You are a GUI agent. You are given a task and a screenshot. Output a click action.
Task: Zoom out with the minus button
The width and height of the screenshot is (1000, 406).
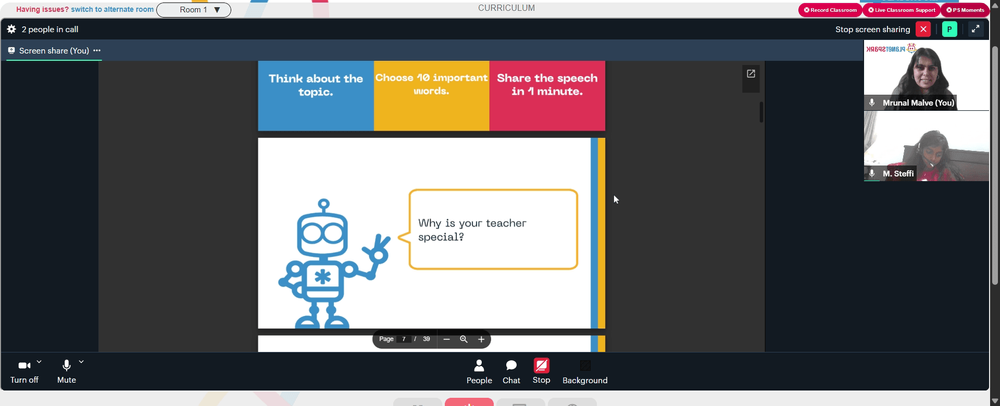446,339
